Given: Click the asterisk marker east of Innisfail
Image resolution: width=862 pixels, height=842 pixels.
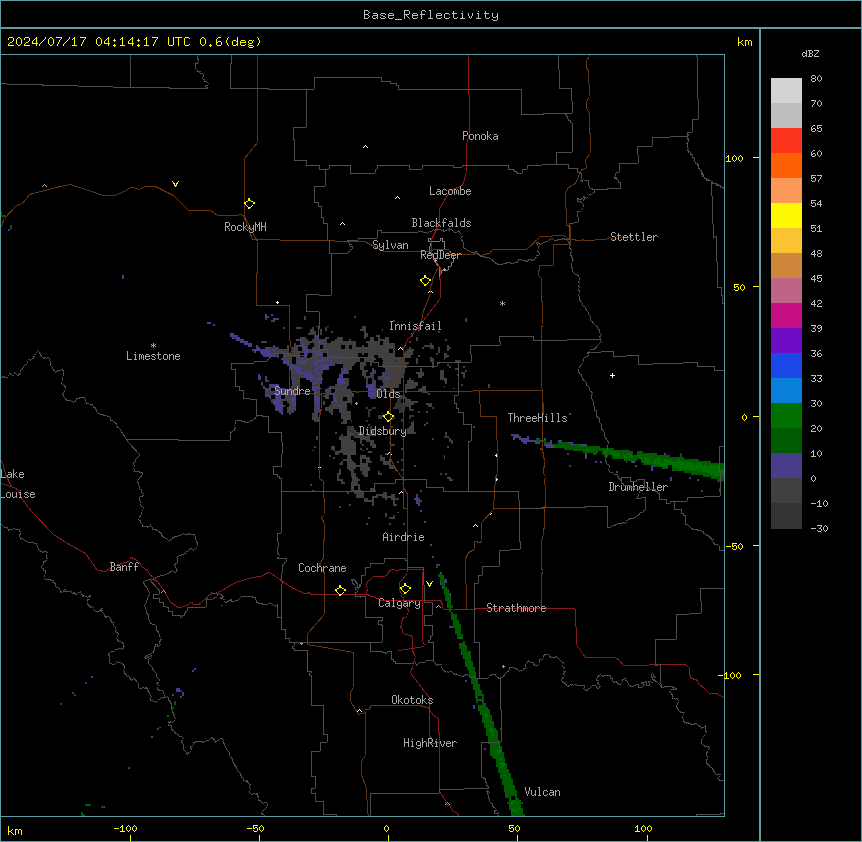Looking at the screenshot, I should [502, 303].
